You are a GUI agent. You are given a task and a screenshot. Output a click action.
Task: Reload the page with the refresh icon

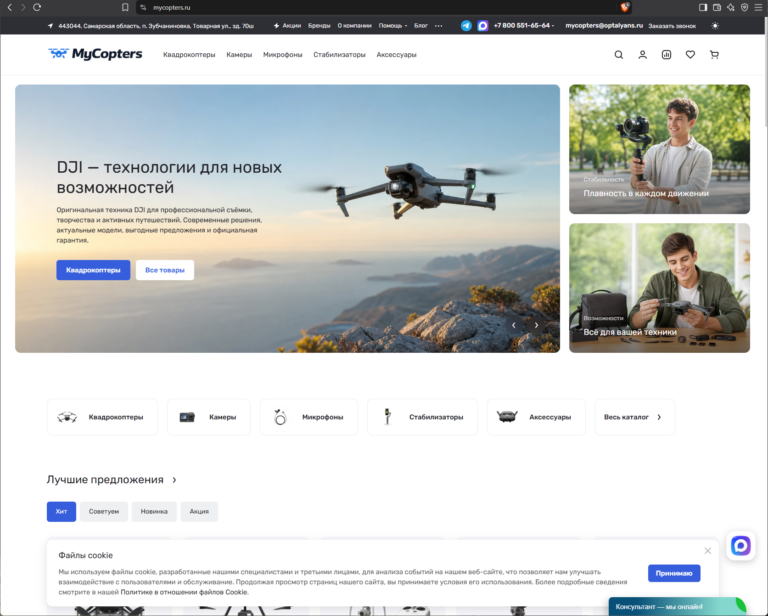37,7
